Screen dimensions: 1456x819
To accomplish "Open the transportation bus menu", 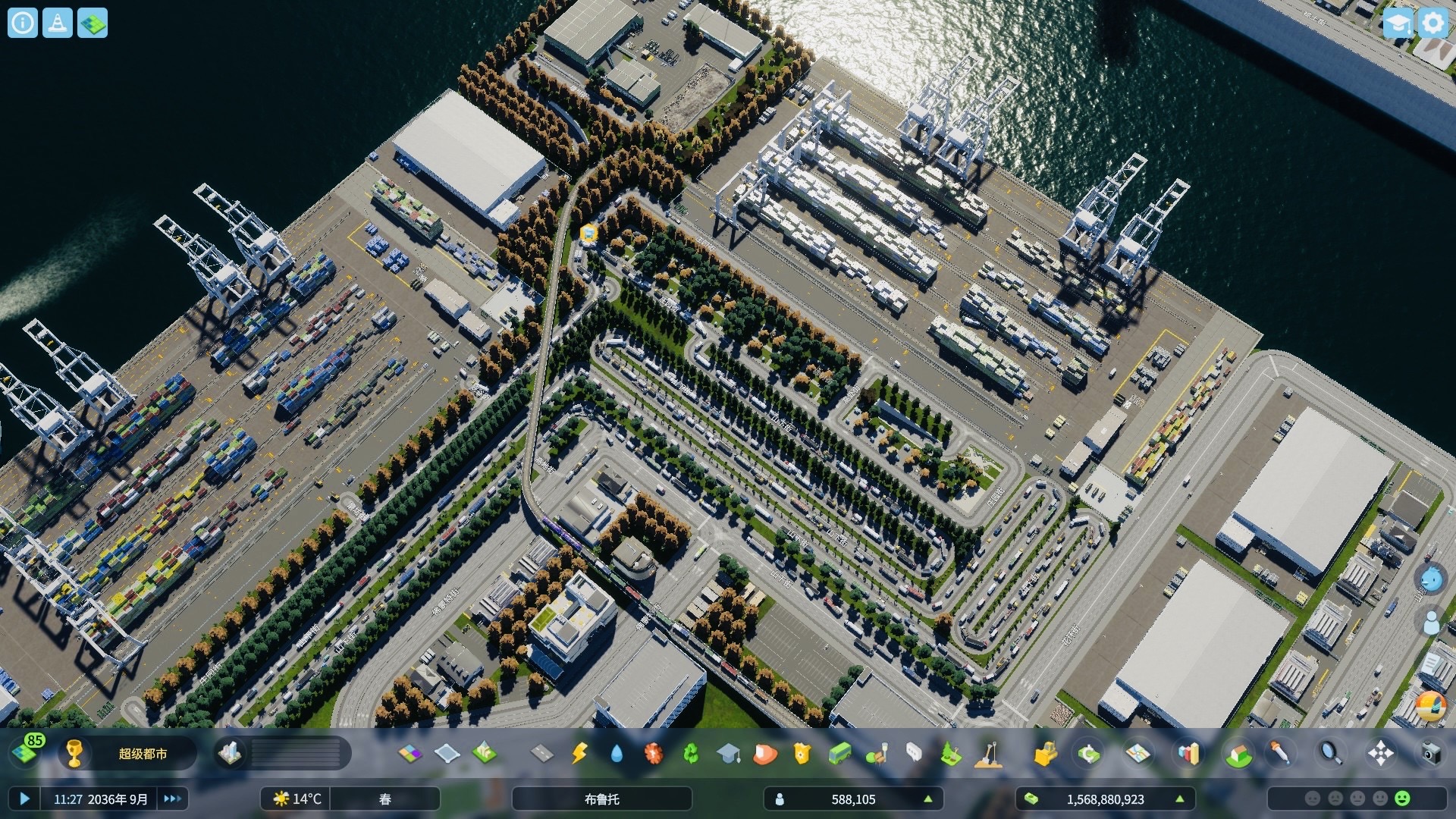I will [x=839, y=753].
